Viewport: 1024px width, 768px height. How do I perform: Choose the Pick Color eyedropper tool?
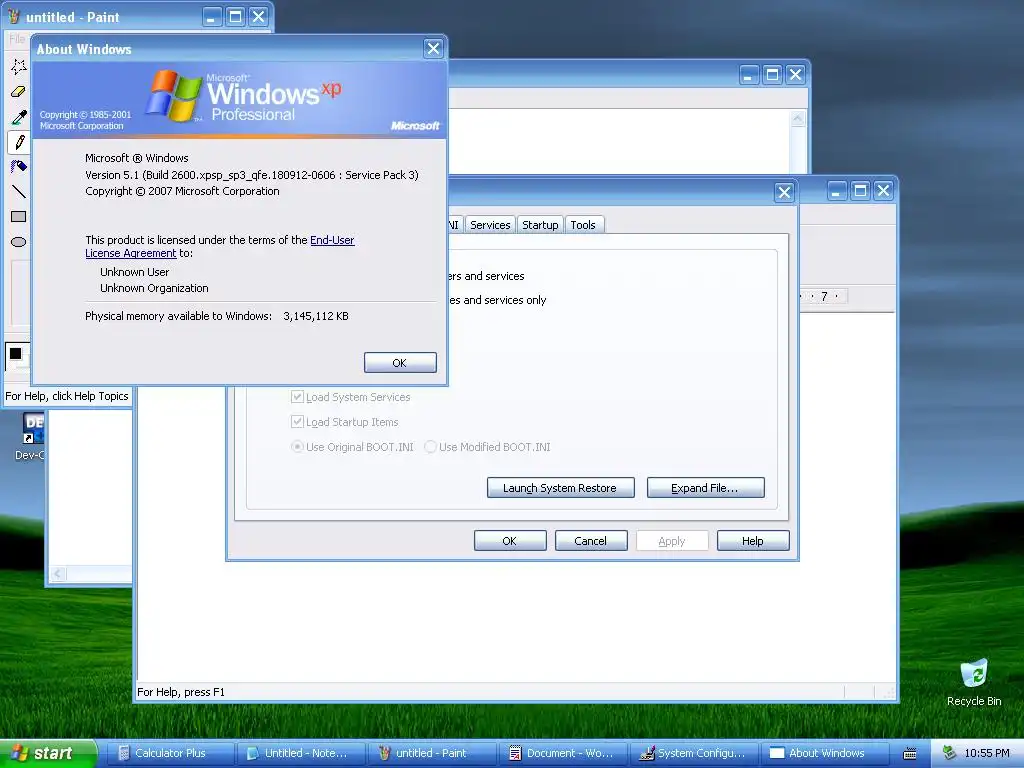tap(18, 117)
